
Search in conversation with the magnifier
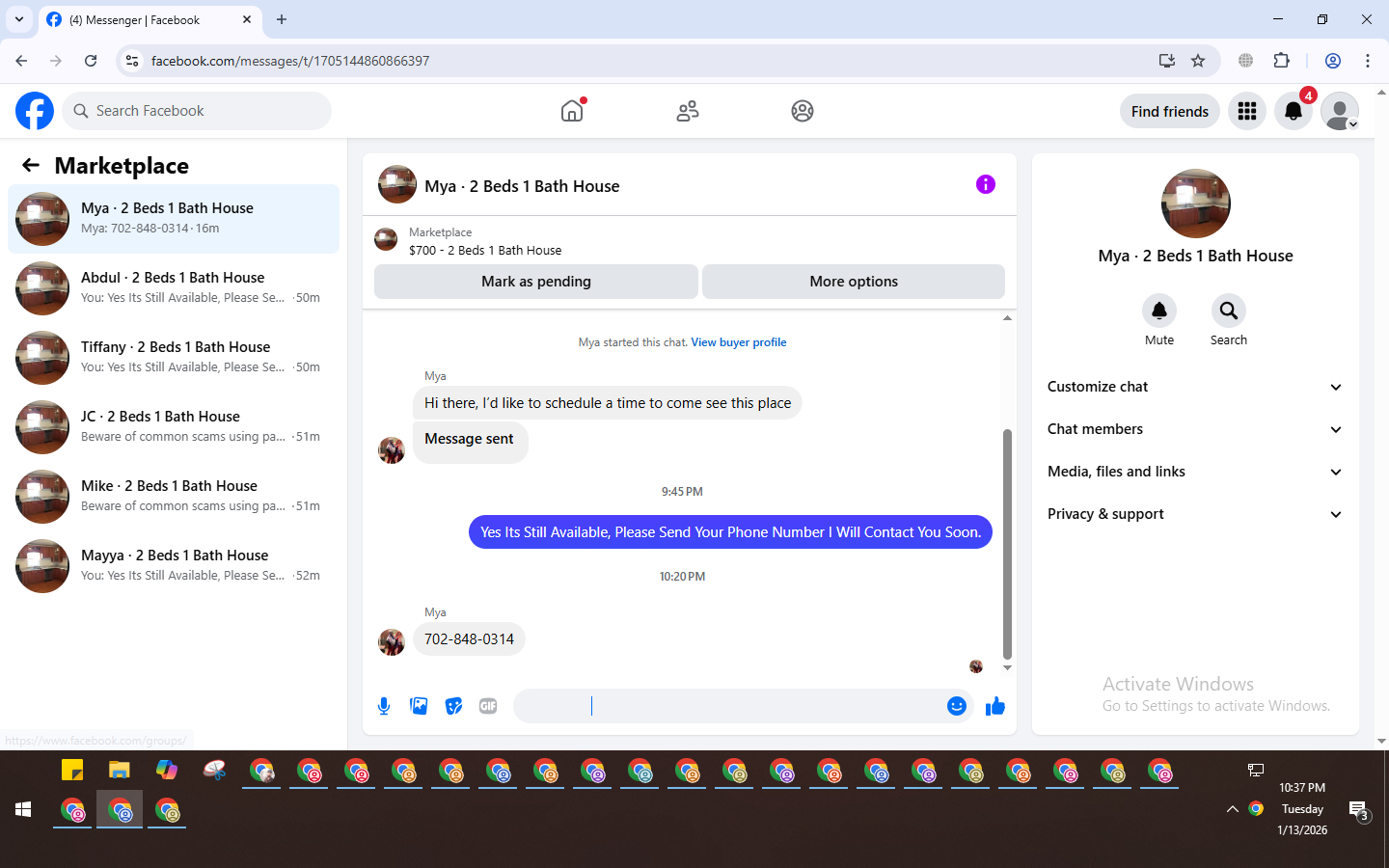tap(1229, 311)
